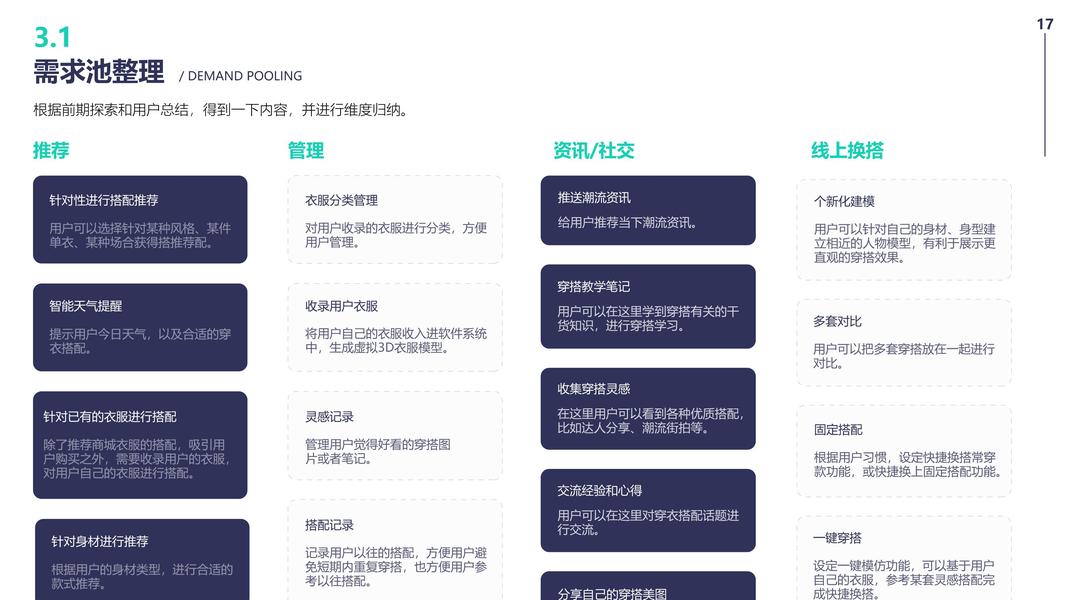Click card title 针对性进行搭配推荐
The width and height of the screenshot is (1066, 600).
[103, 200]
